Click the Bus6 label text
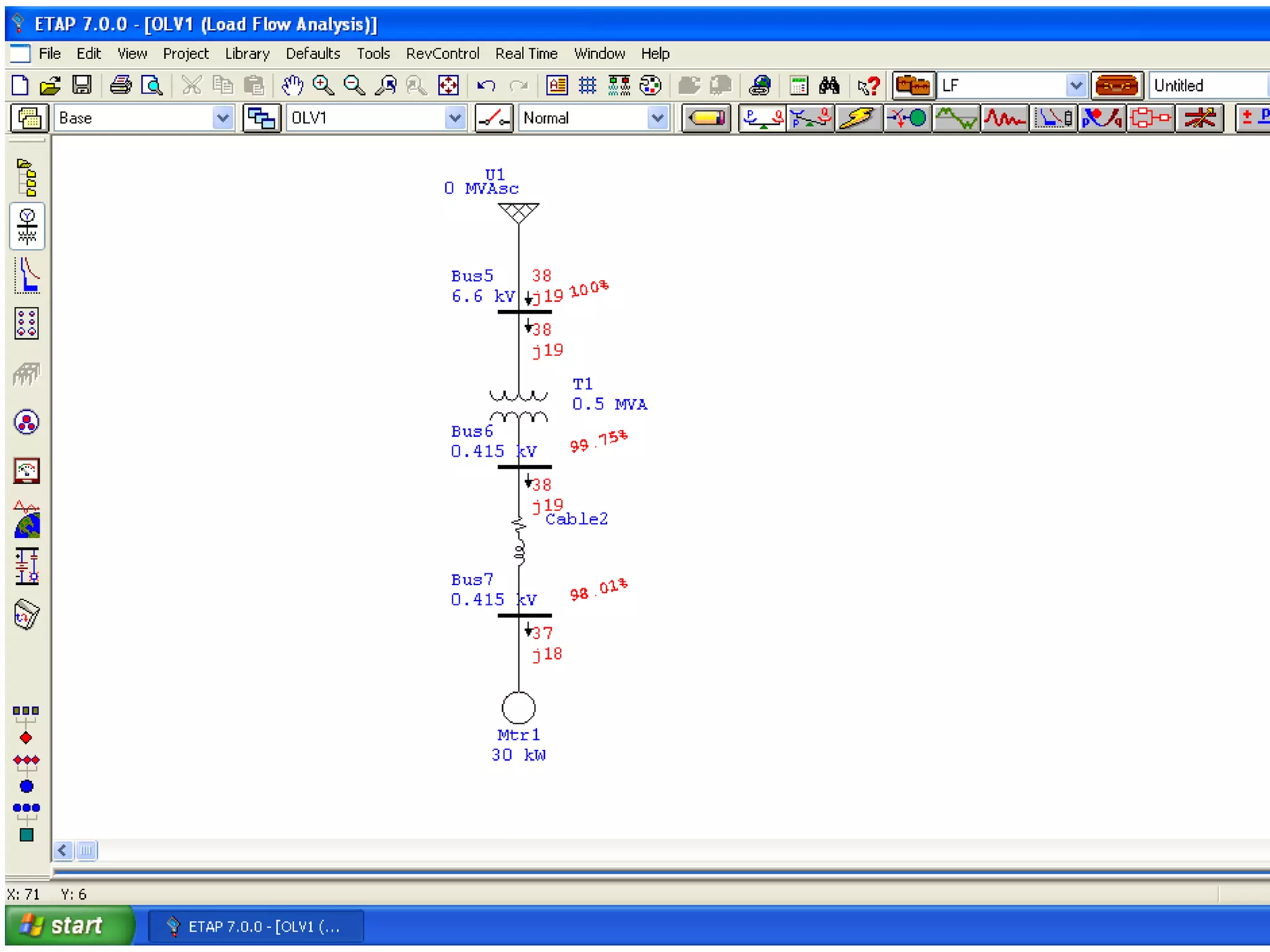 472,431
